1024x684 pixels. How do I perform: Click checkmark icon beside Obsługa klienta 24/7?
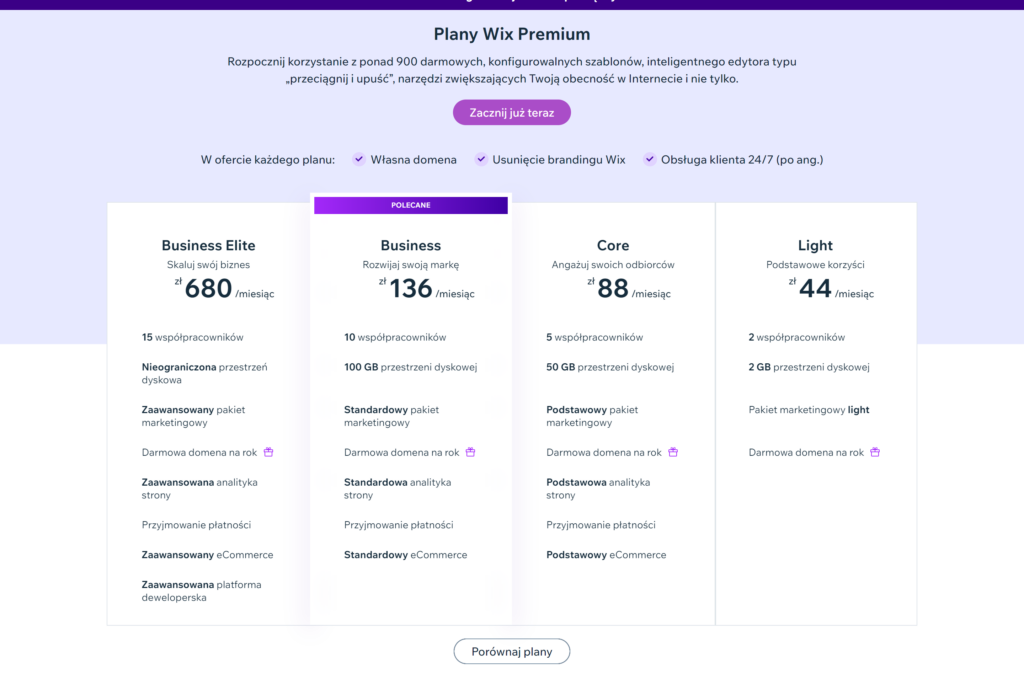coord(649,159)
